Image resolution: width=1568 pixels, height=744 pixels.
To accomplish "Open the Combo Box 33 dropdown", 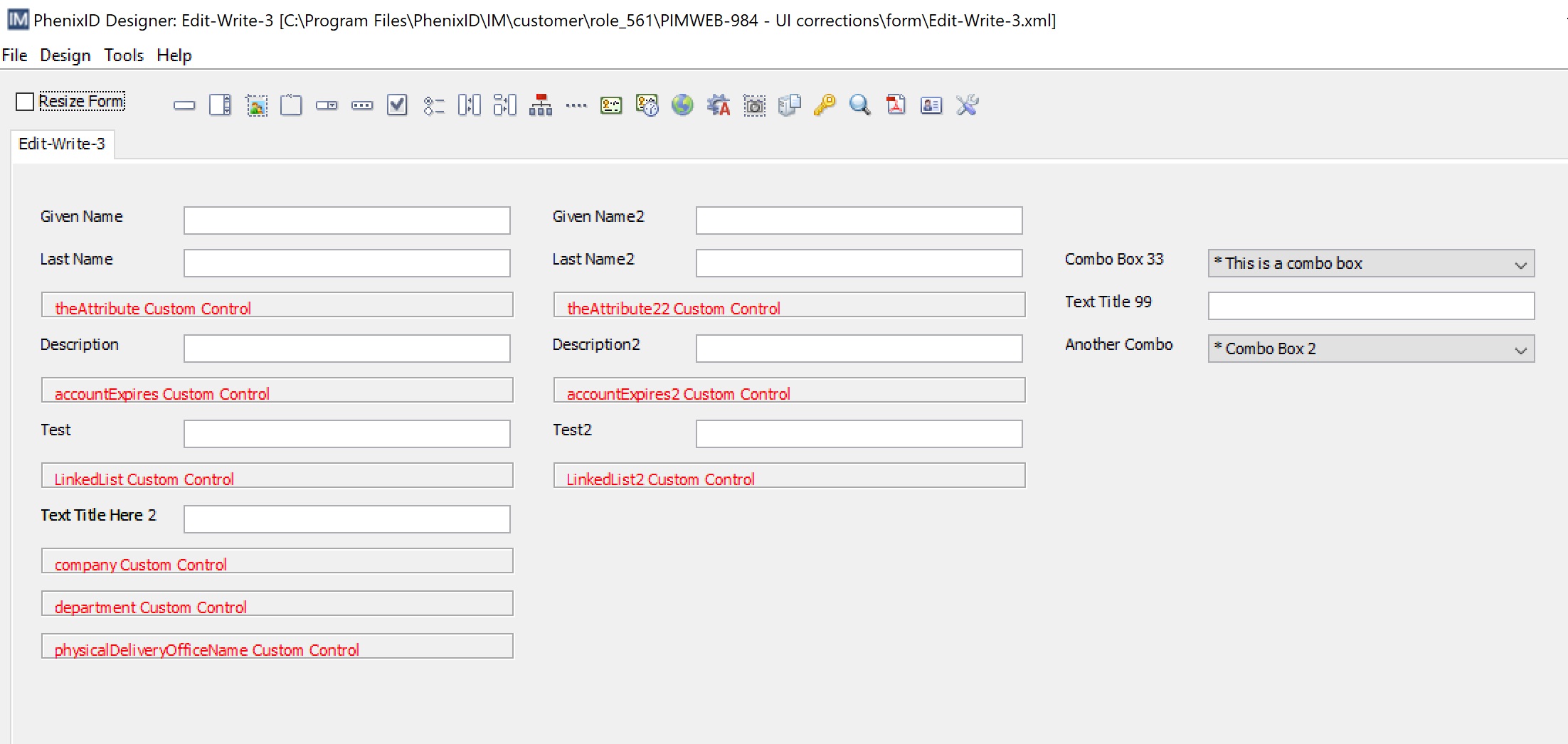I will click(1371, 263).
